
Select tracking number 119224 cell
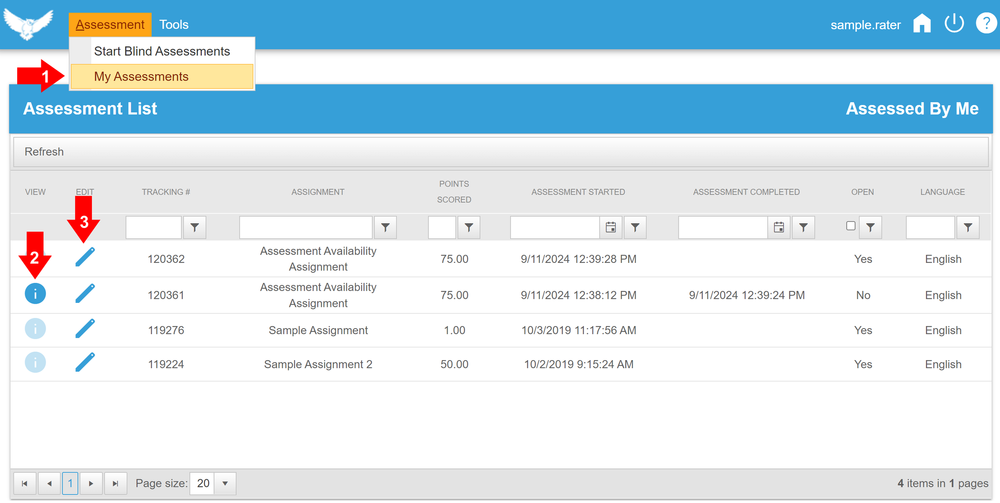coord(166,364)
